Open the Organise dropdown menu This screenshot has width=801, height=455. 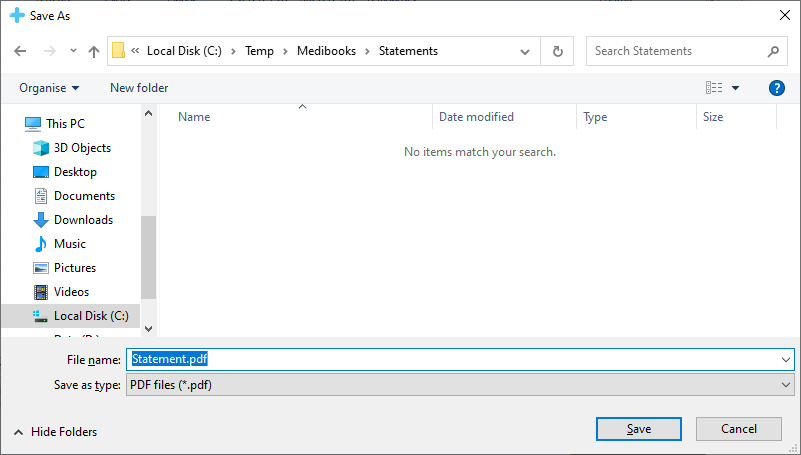(x=49, y=88)
